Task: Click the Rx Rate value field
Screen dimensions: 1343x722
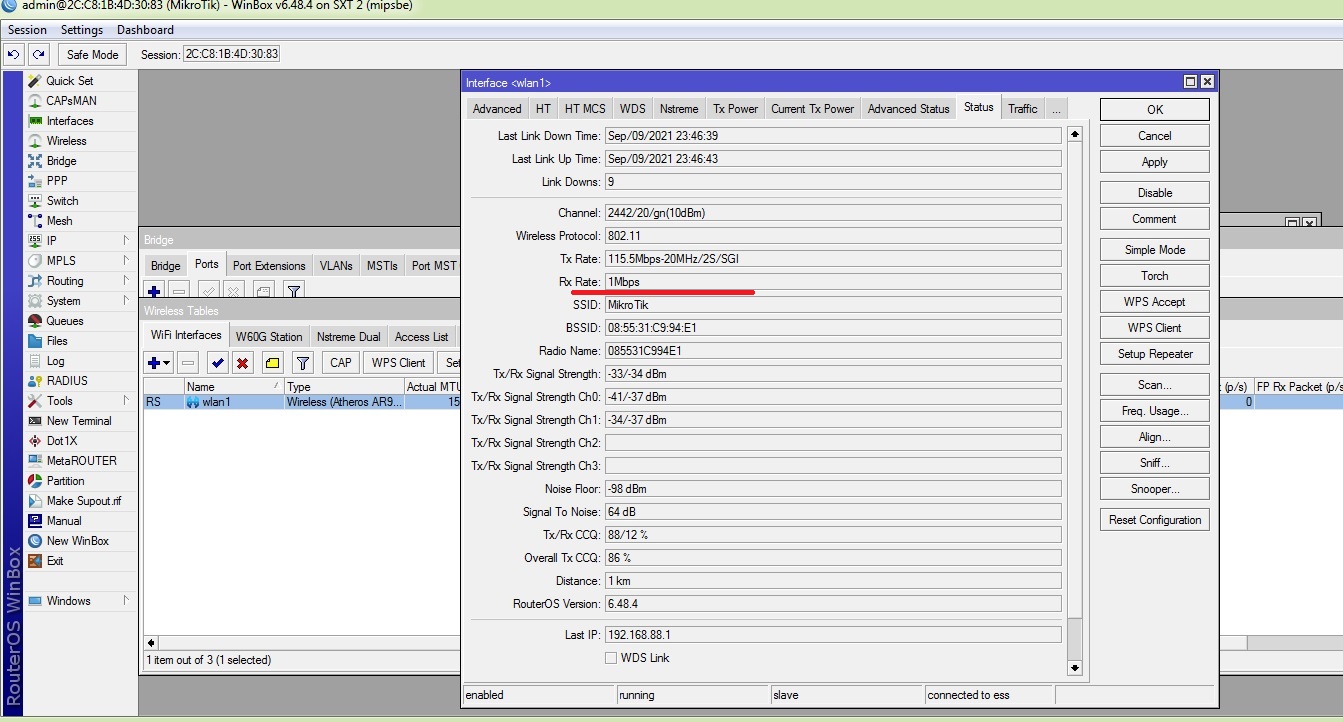Action: pyautogui.click(x=832, y=282)
